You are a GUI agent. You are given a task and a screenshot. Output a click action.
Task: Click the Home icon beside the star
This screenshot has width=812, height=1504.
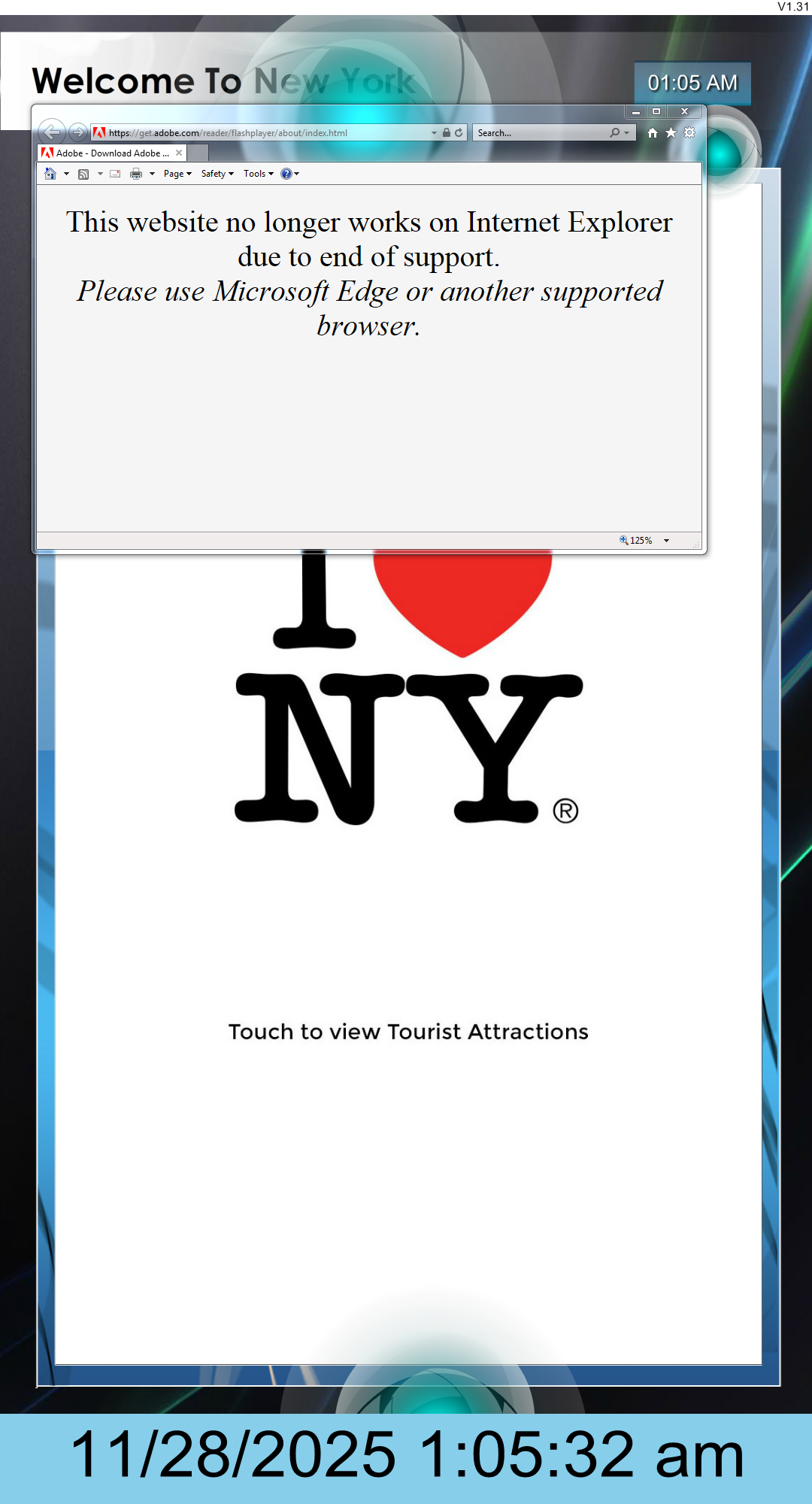click(652, 132)
